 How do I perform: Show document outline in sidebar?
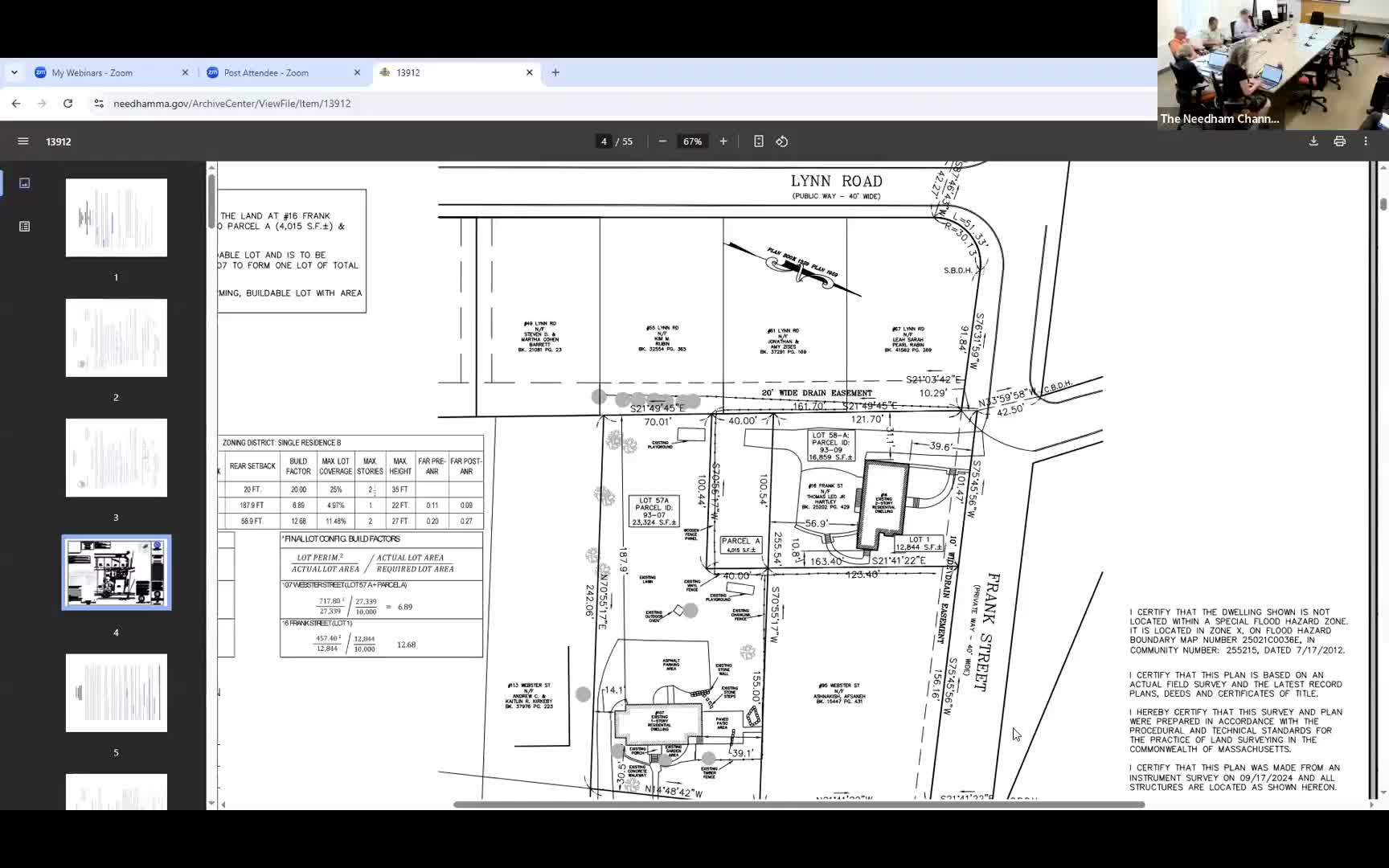[x=25, y=227]
